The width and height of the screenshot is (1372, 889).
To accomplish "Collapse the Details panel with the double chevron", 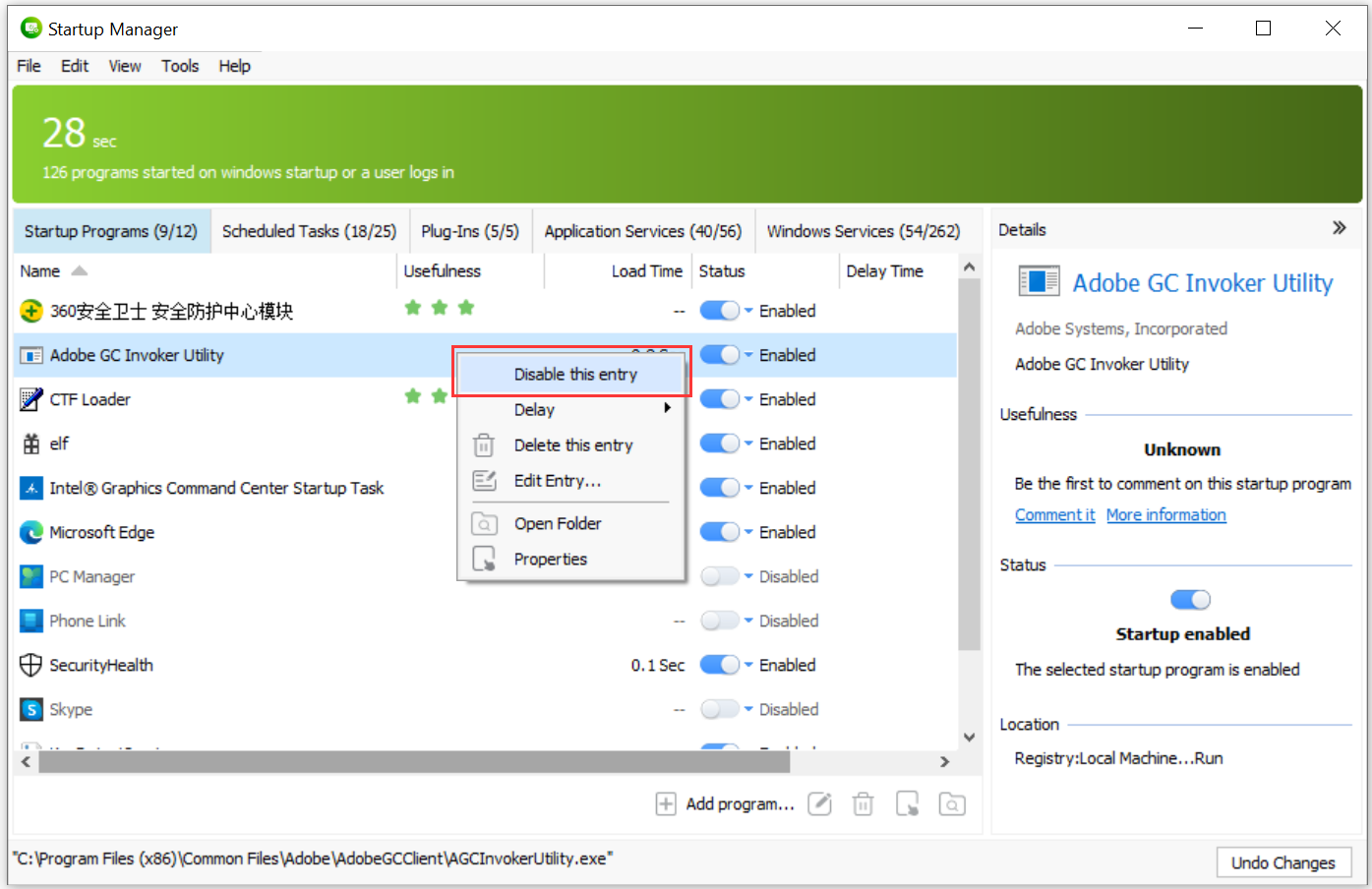I will pyautogui.click(x=1340, y=226).
